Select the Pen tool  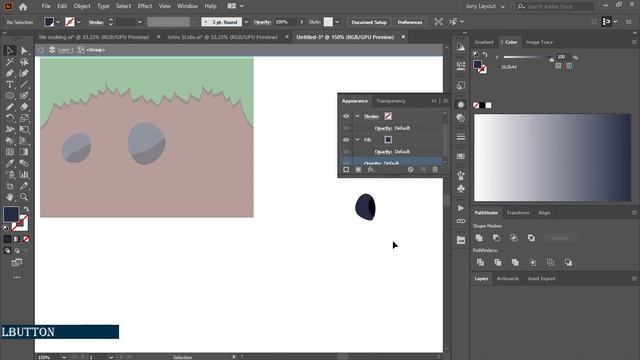click(x=10, y=73)
